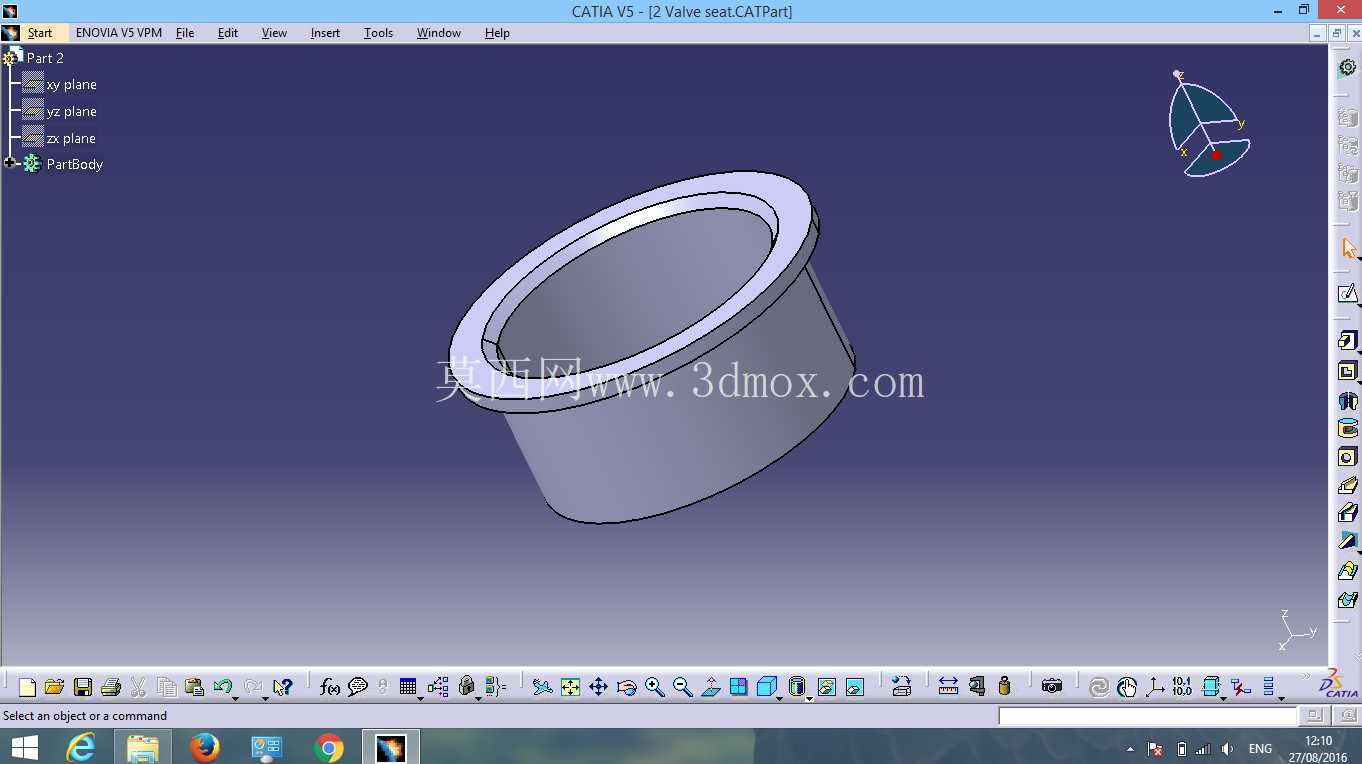This screenshot has width=1362, height=764.
Task: Click the Measure Between ruler icon
Action: click(948, 687)
